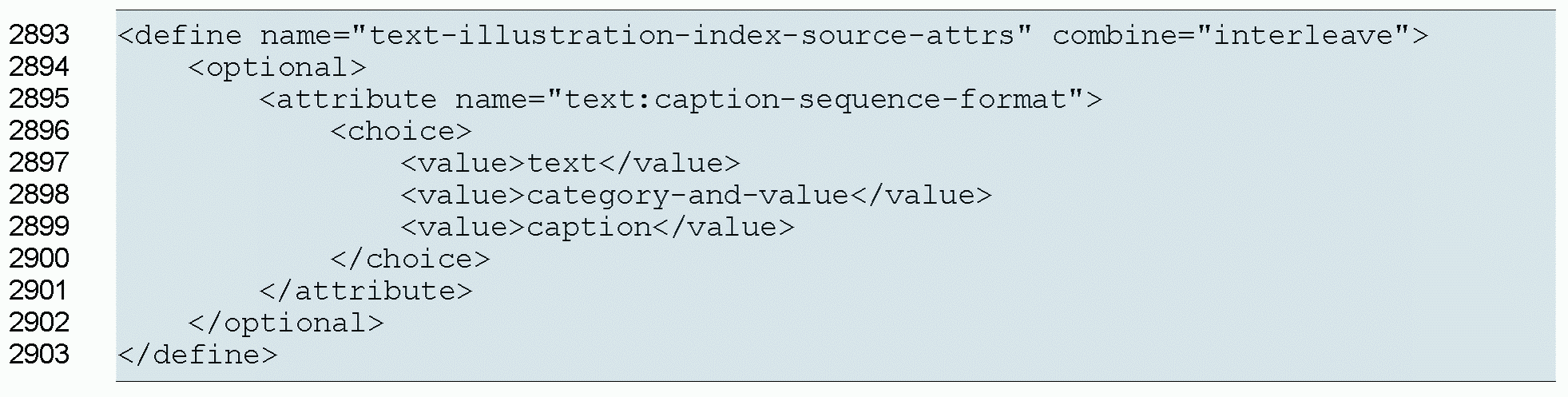1568x397 pixels.
Task: Click line number 2893
Action: (39, 35)
